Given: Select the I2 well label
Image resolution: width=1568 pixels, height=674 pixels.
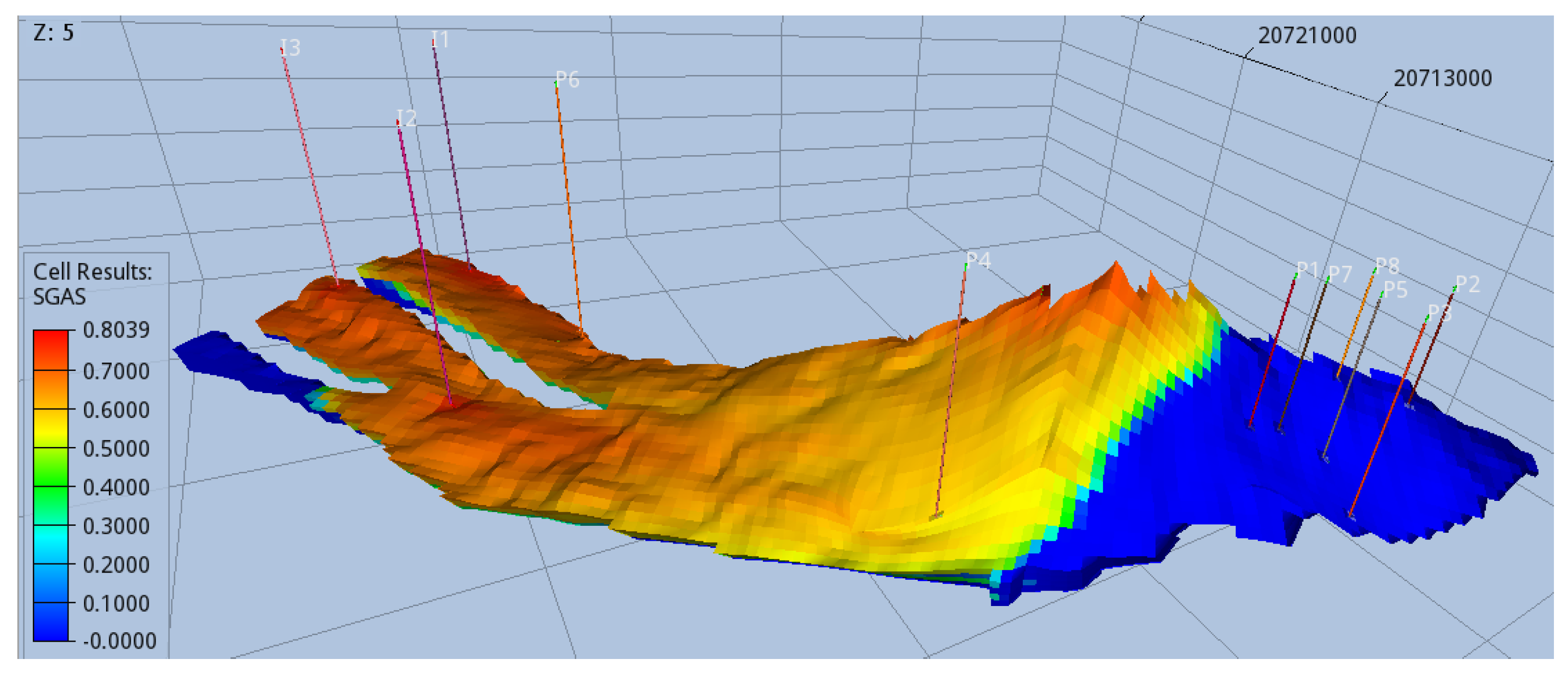Looking at the screenshot, I should [x=407, y=117].
